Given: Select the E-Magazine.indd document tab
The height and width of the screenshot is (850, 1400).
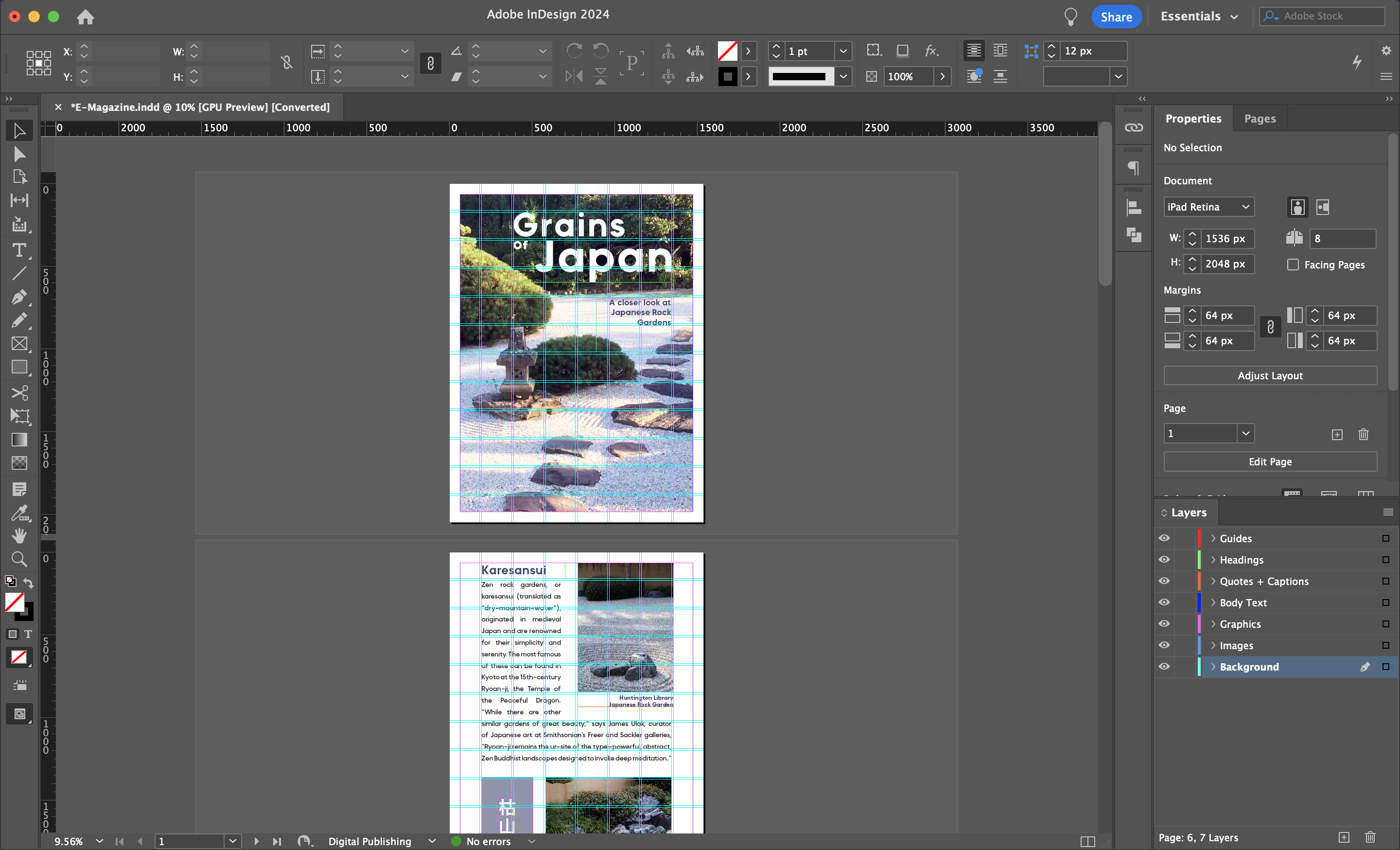Looking at the screenshot, I should (200, 107).
